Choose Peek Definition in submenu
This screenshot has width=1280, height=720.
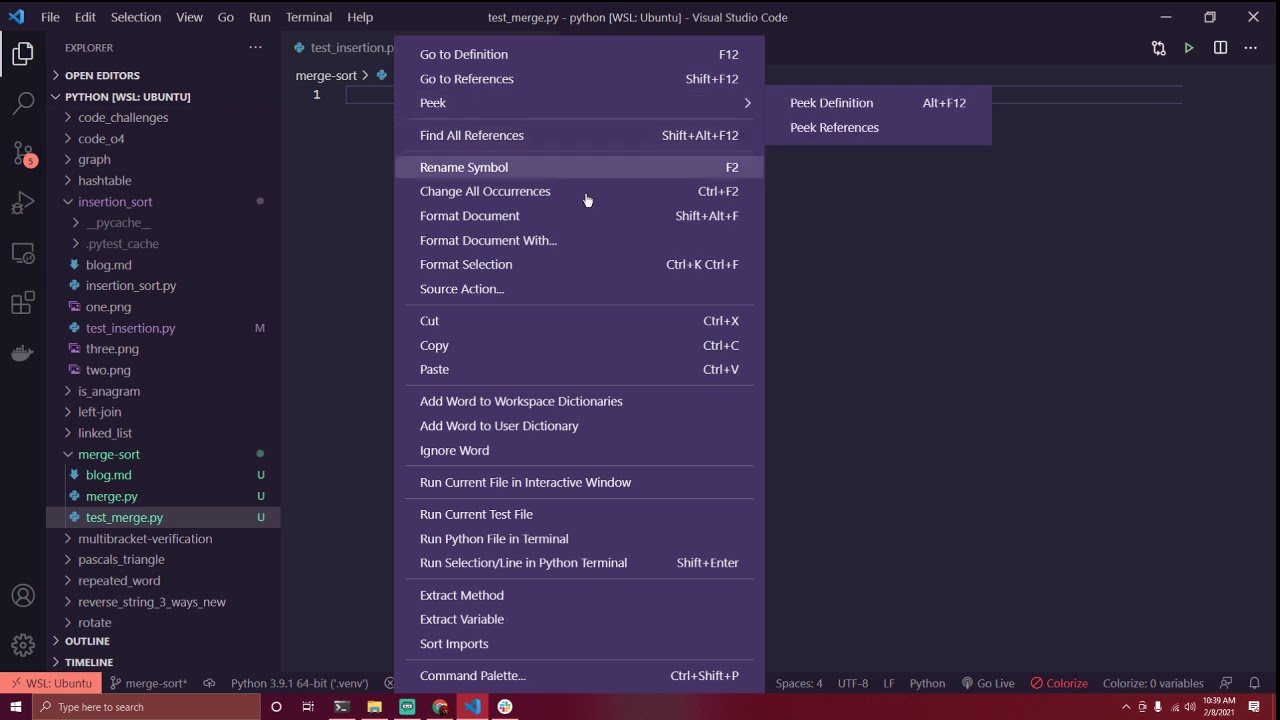pos(878,103)
